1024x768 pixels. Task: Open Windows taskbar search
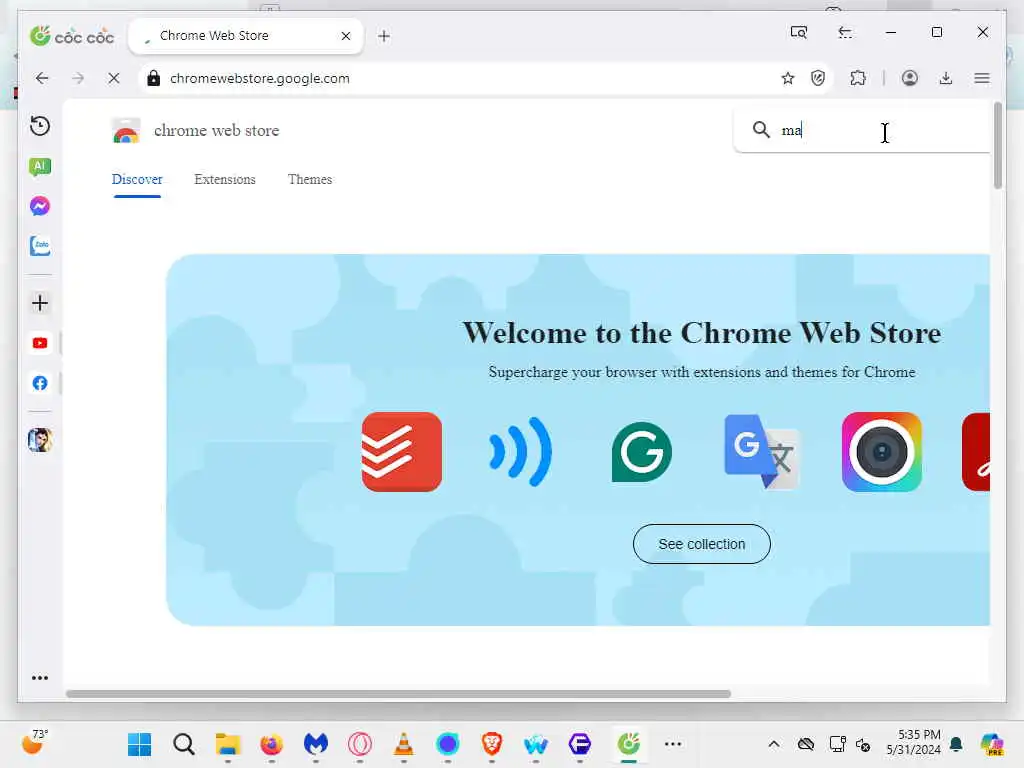[184, 744]
